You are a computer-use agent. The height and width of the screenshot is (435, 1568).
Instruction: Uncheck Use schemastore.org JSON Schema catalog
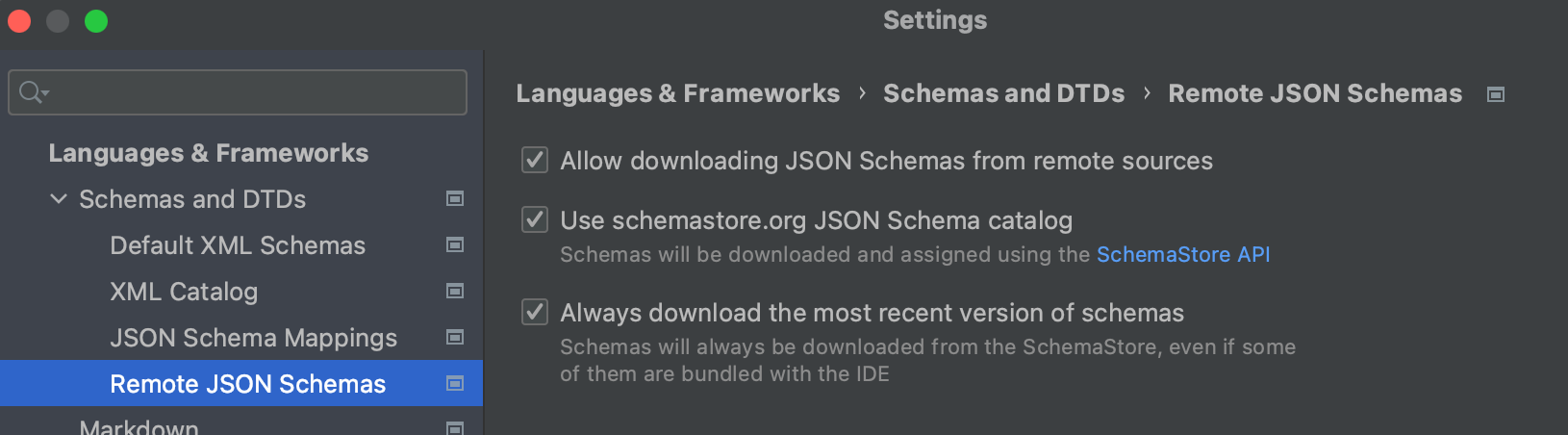pos(535,219)
